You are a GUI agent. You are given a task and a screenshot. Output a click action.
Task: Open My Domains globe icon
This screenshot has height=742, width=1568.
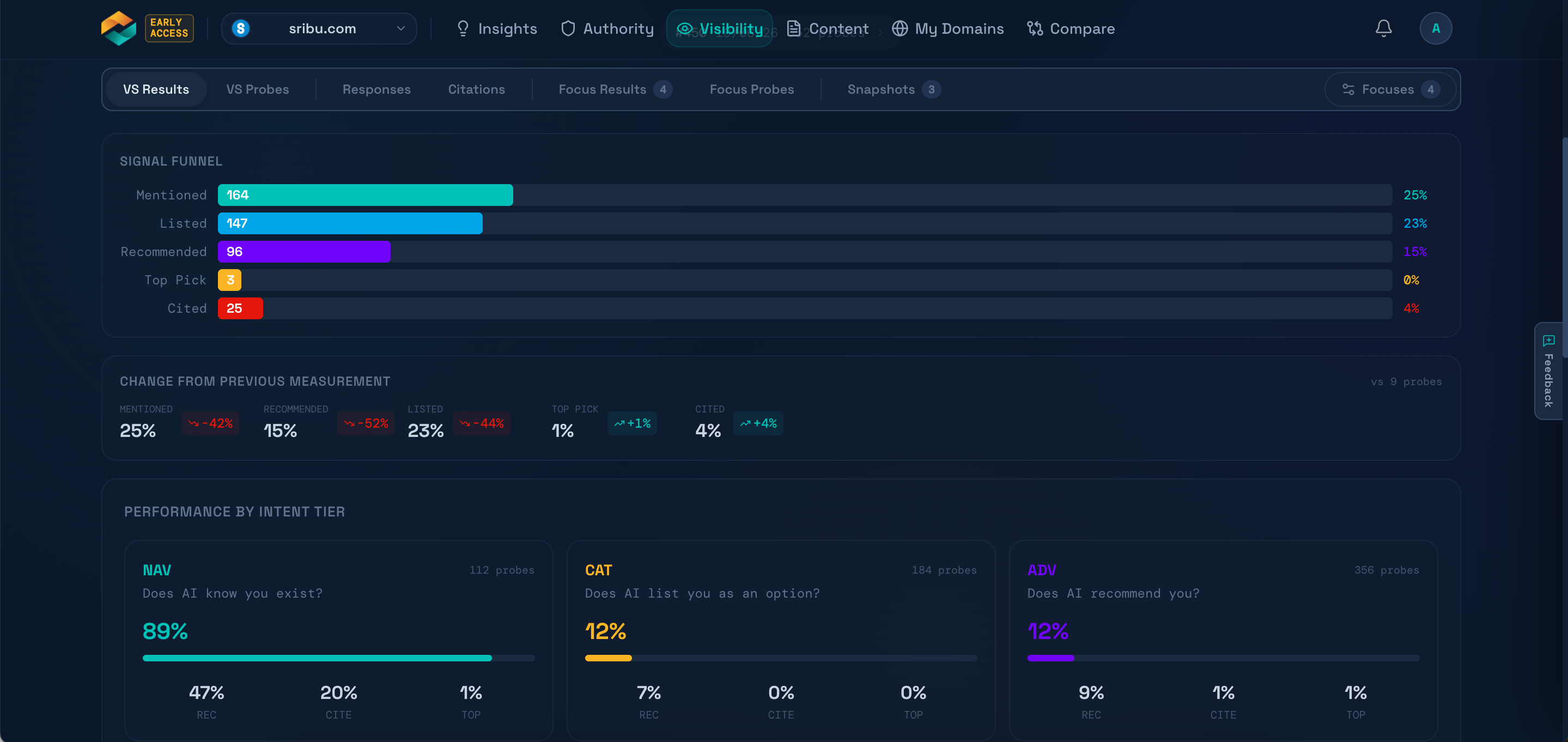[x=900, y=29]
